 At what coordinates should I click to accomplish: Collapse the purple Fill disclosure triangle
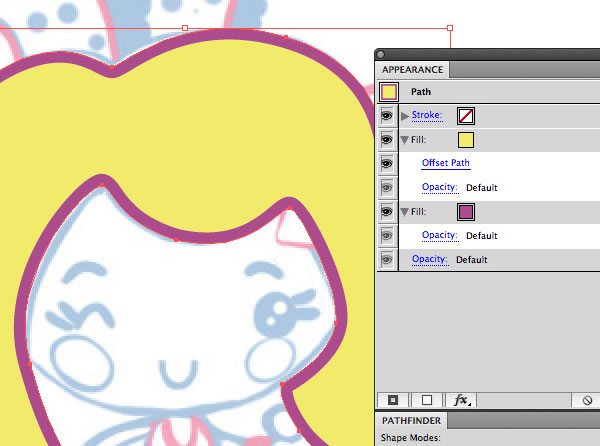(404, 212)
